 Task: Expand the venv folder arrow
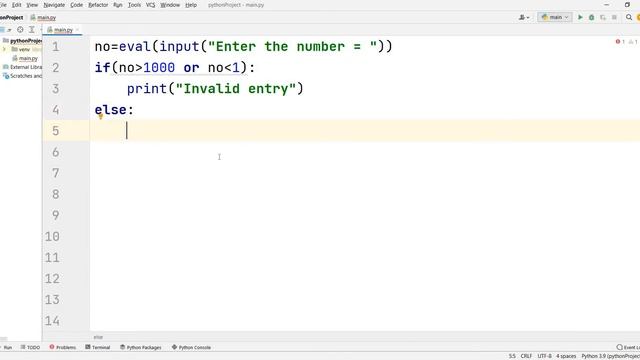pos(4,49)
